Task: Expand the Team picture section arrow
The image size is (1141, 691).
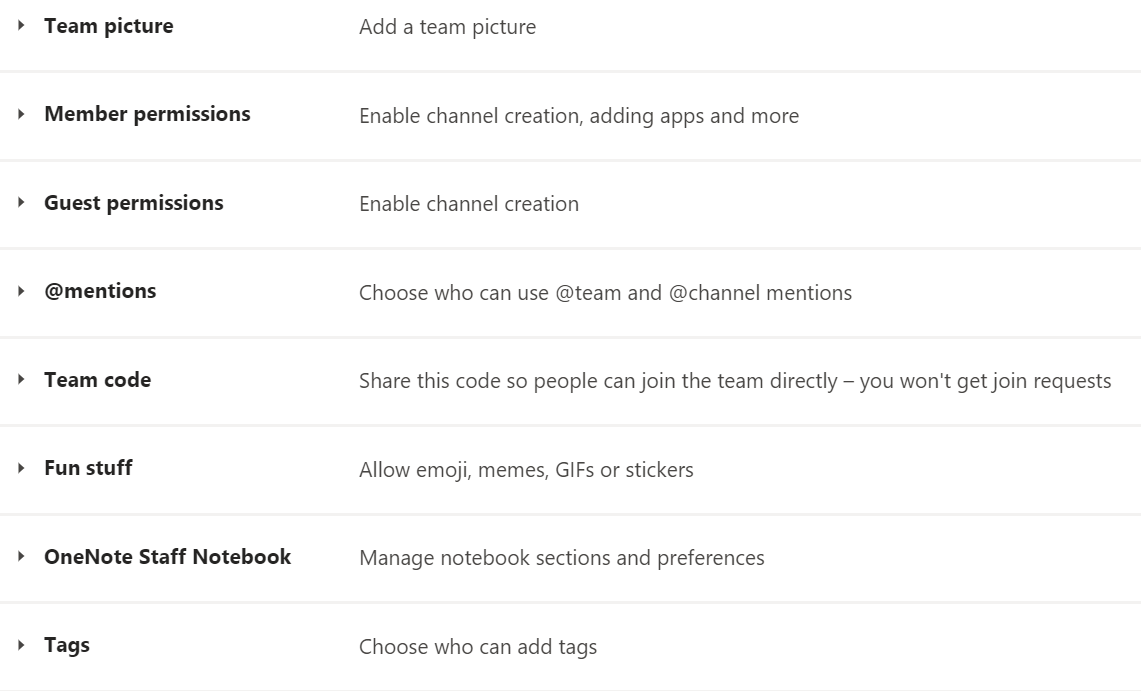Action: [x=21, y=27]
